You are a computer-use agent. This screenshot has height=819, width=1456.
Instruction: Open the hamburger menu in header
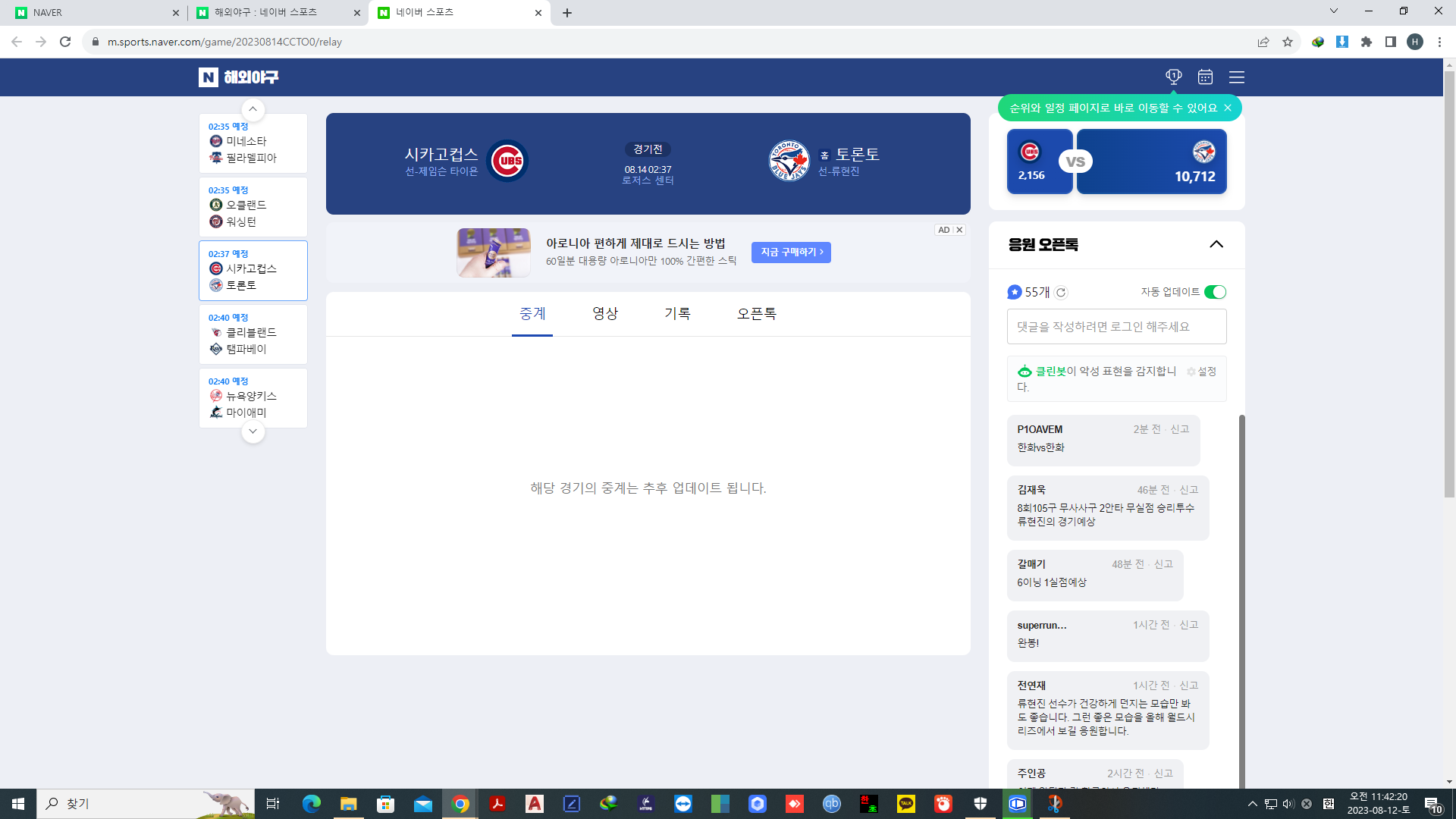(x=1237, y=77)
